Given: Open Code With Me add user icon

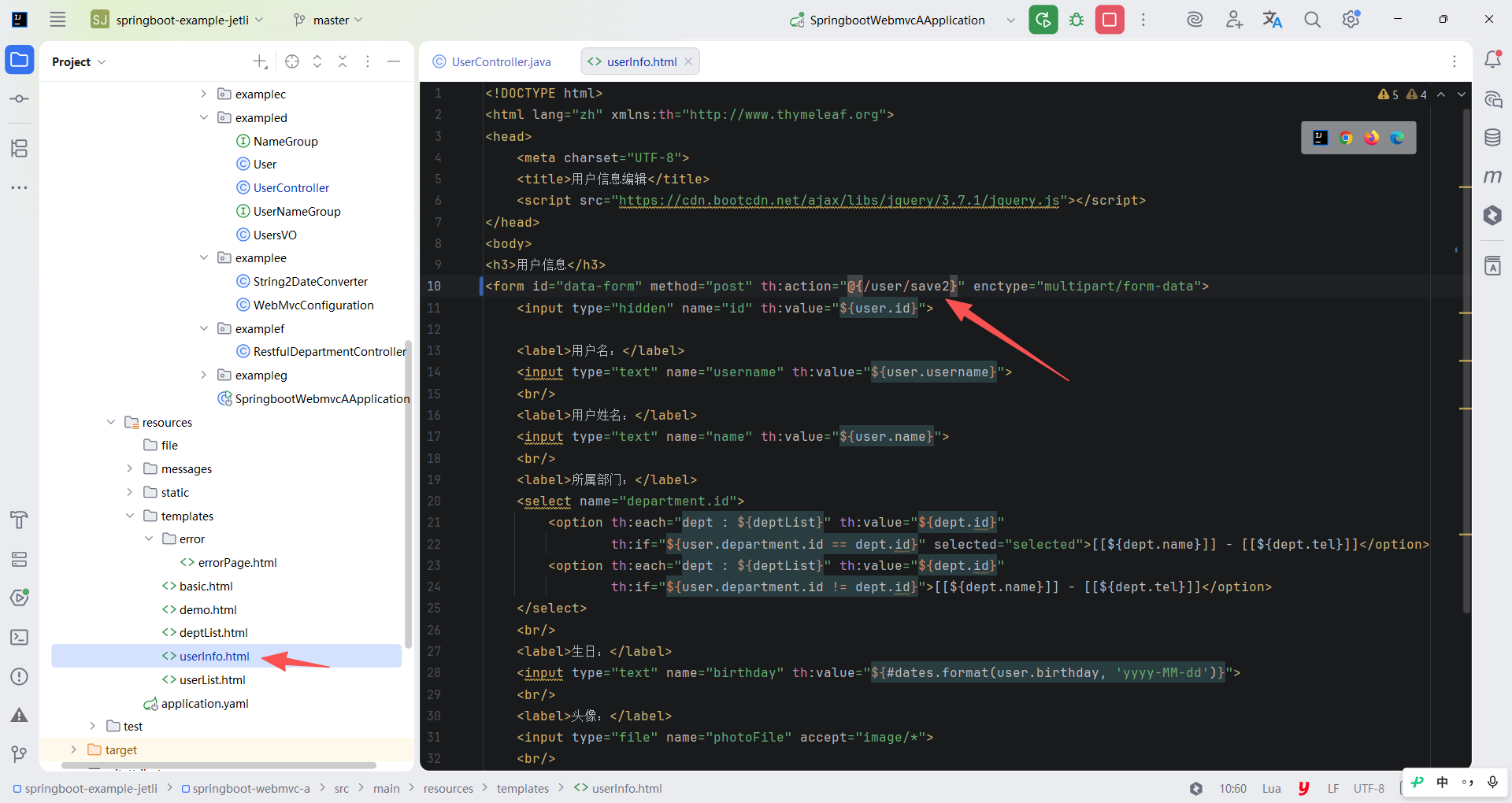Looking at the screenshot, I should (1234, 20).
